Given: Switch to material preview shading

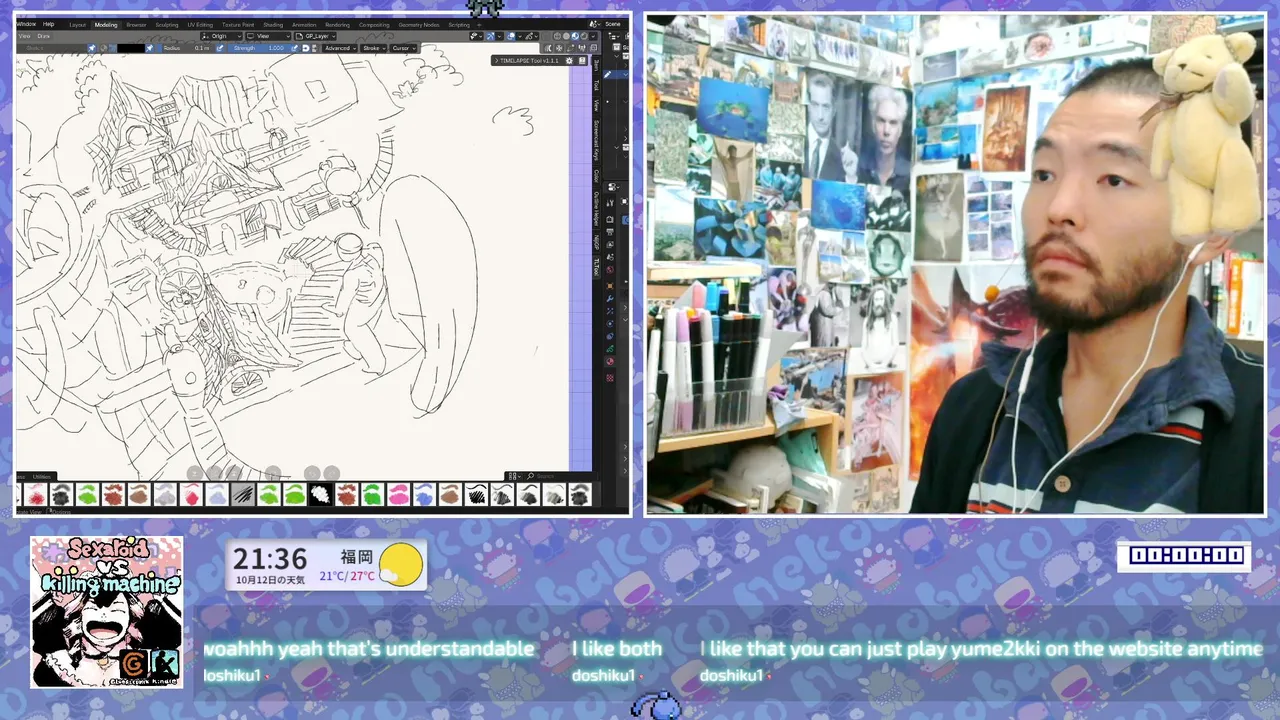Looking at the screenshot, I should coord(575,36).
